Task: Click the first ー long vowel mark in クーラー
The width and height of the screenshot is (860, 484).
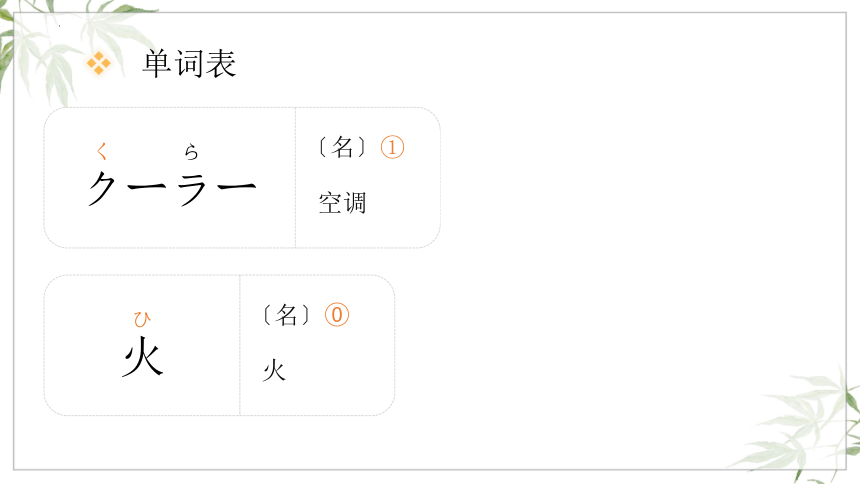Action: pyautogui.click(x=146, y=187)
